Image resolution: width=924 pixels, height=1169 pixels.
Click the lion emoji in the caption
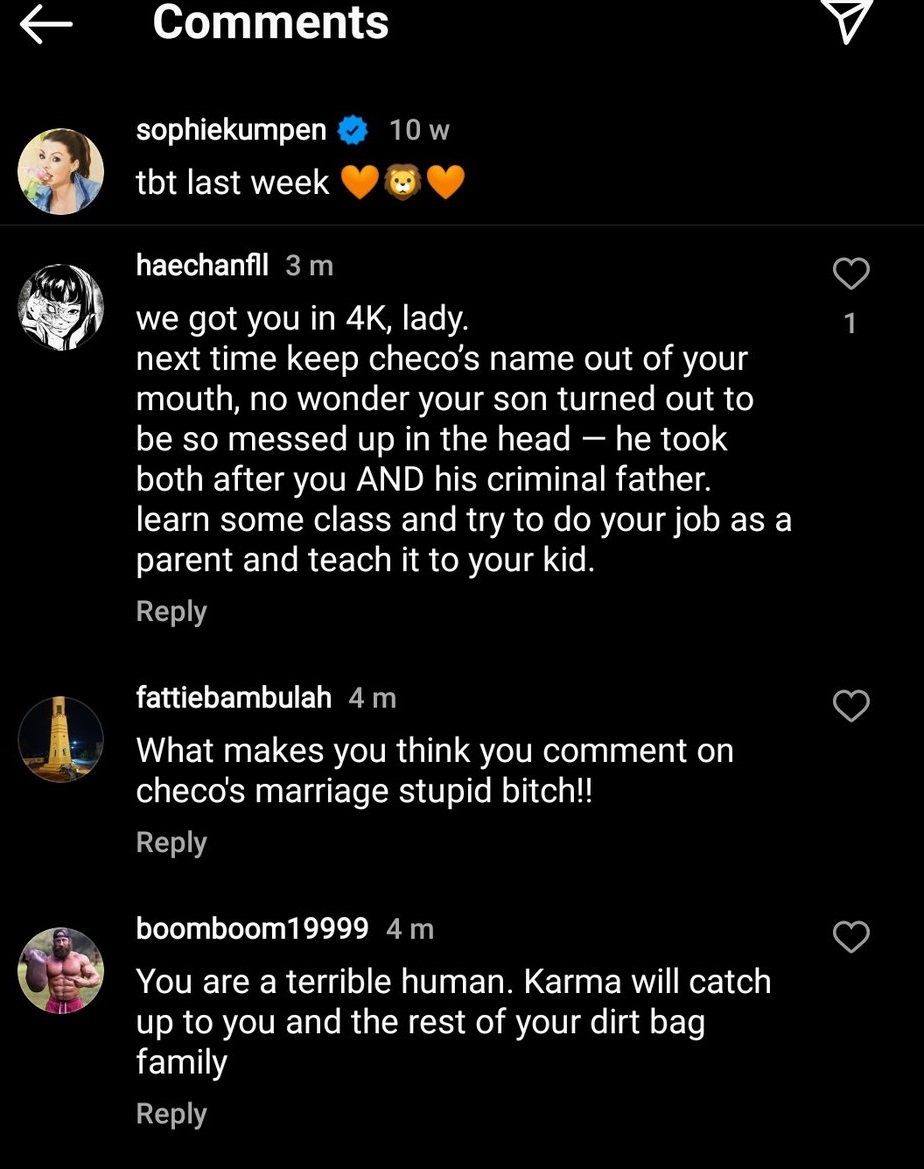point(403,183)
